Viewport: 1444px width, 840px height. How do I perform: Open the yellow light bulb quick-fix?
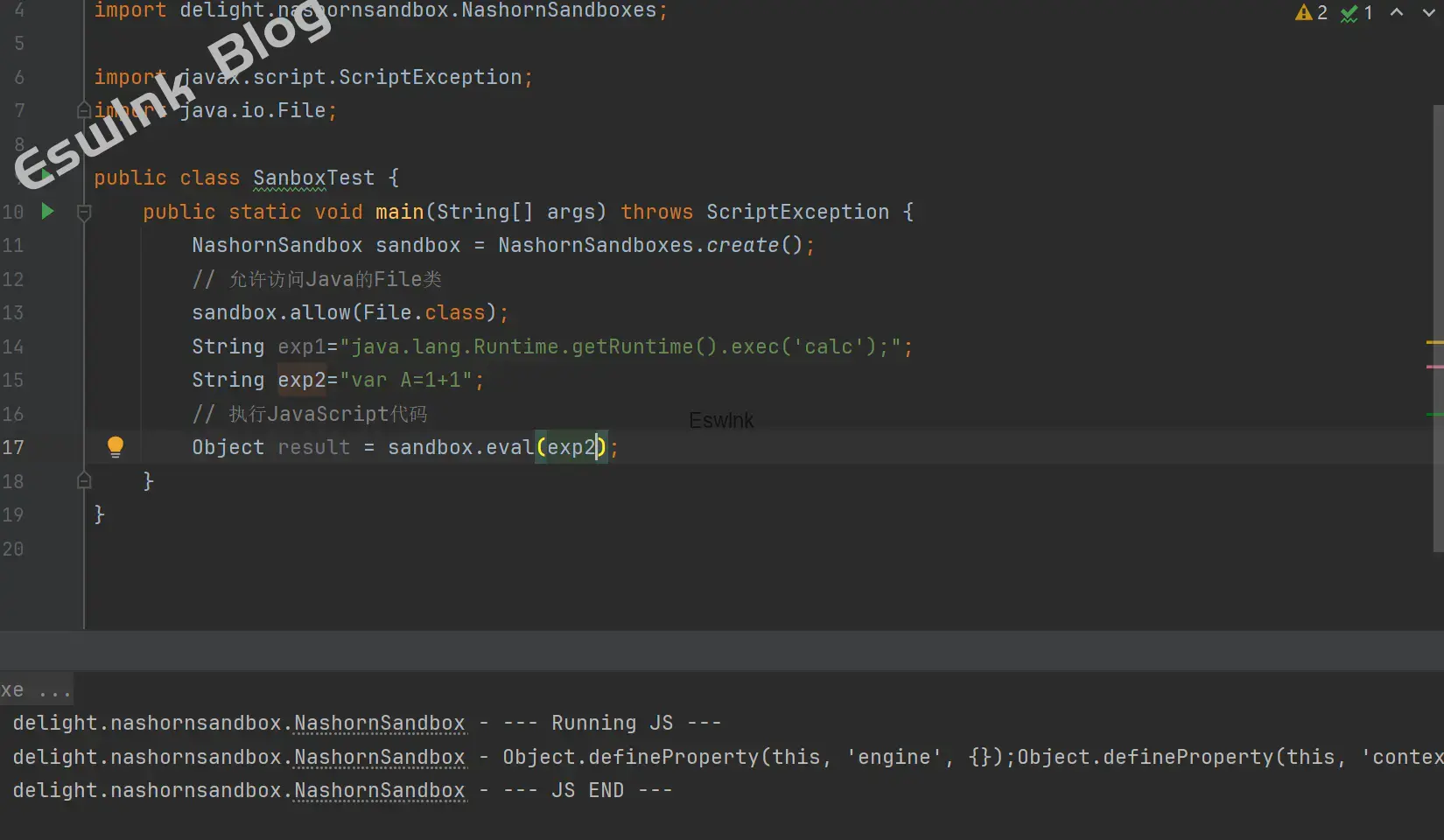pos(115,447)
